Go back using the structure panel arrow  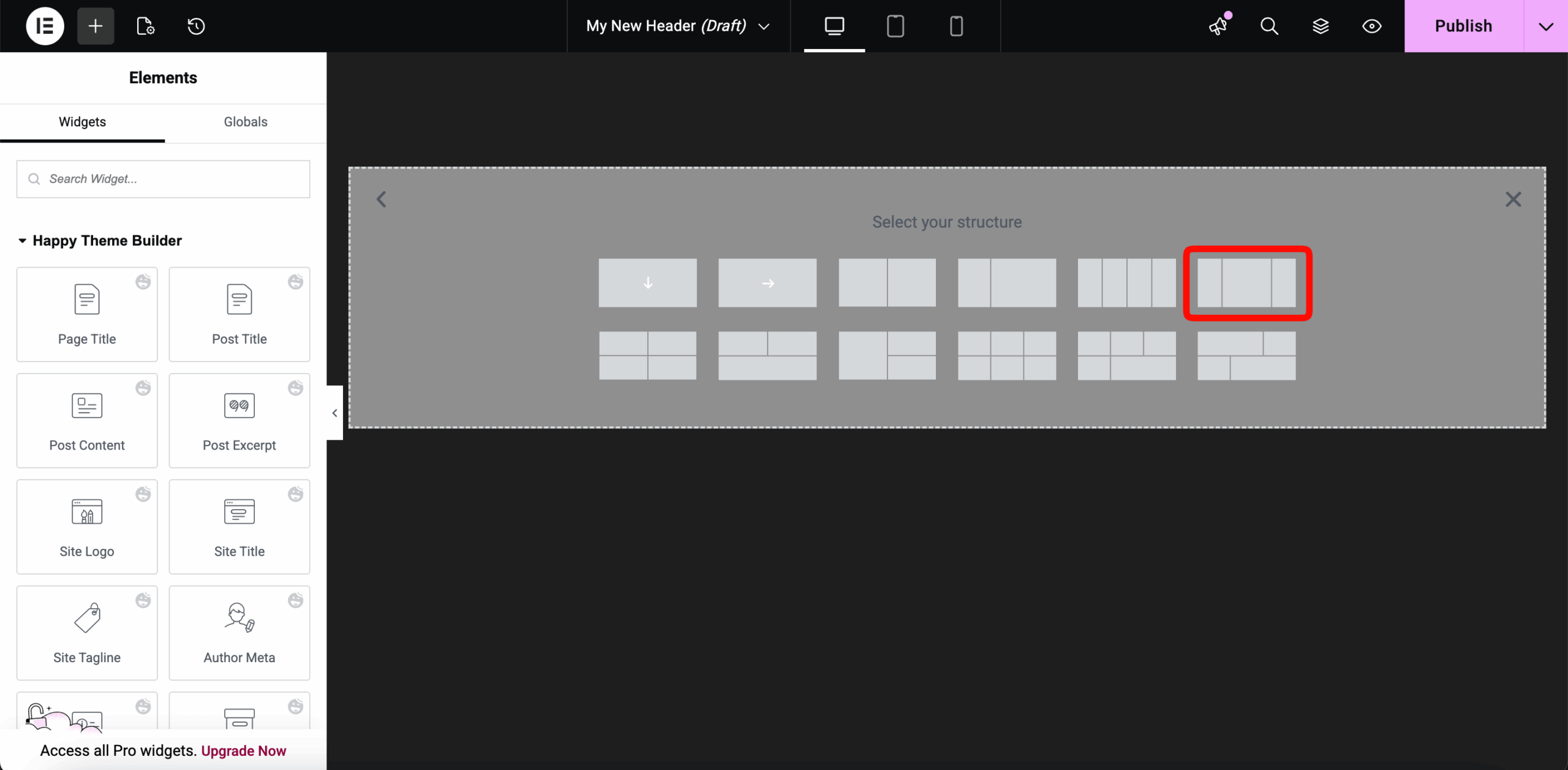[382, 199]
